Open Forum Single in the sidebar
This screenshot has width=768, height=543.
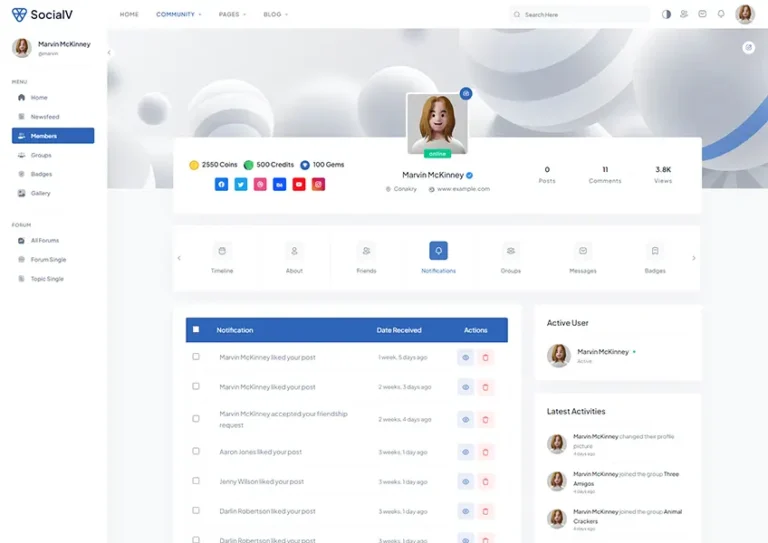[53, 260]
